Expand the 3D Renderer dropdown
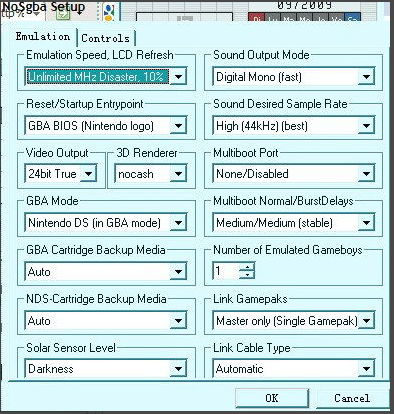 coord(178,174)
